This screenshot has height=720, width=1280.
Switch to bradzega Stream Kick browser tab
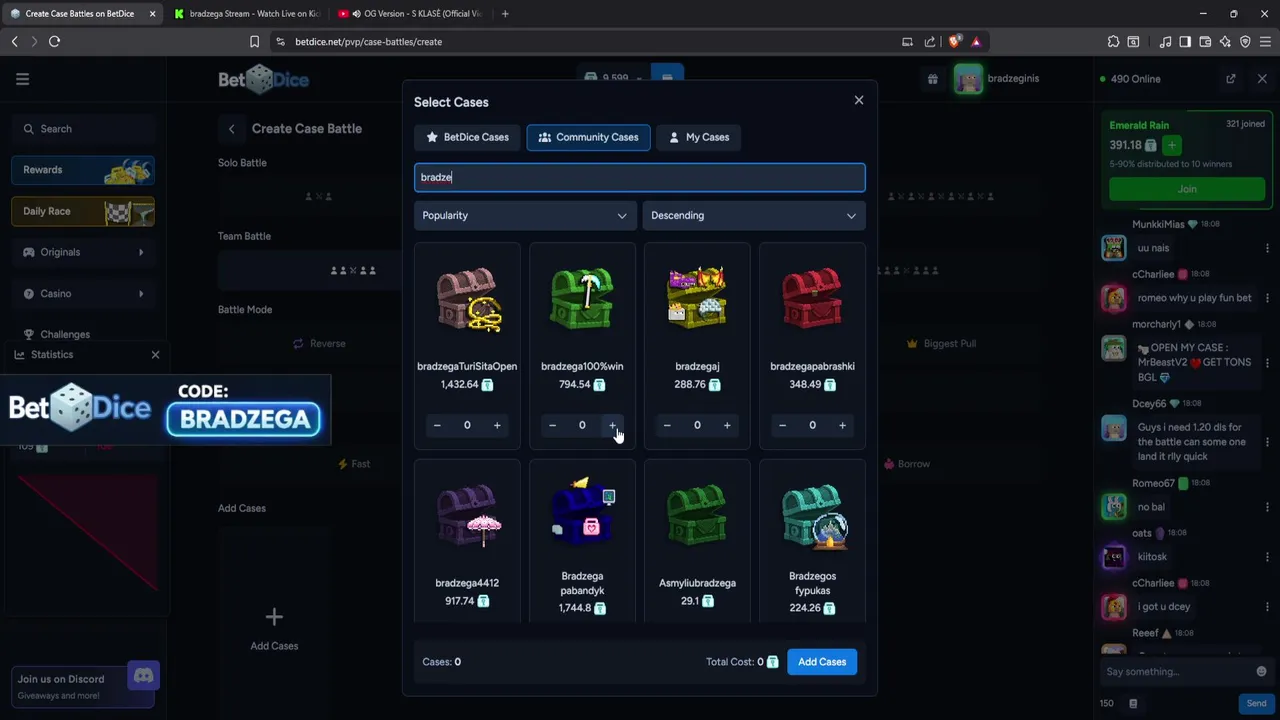(246, 14)
